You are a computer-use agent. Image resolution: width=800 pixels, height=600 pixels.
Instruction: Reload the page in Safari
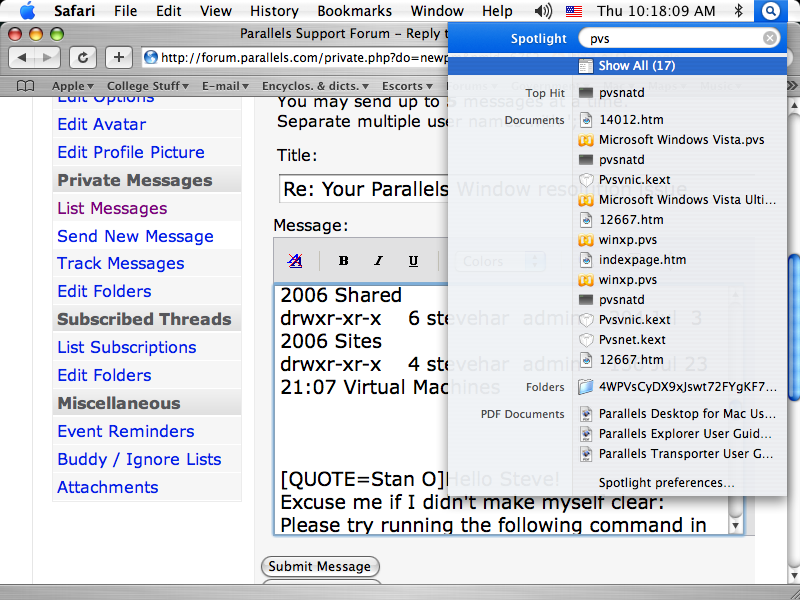tap(83, 58)
